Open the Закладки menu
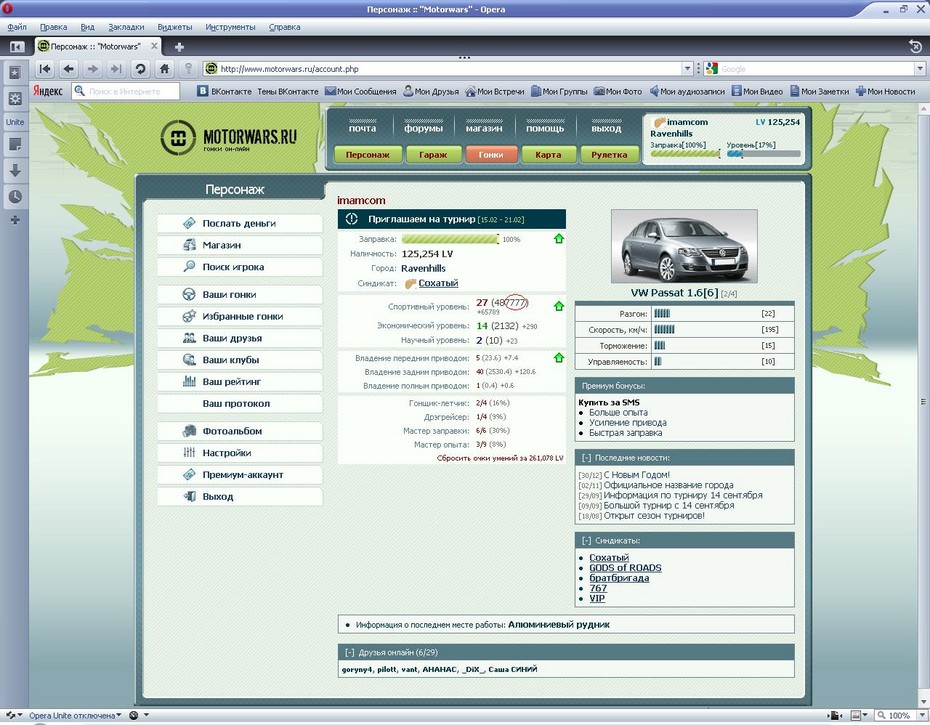This screenshot has height=725, width=930. tap(126, 27)
